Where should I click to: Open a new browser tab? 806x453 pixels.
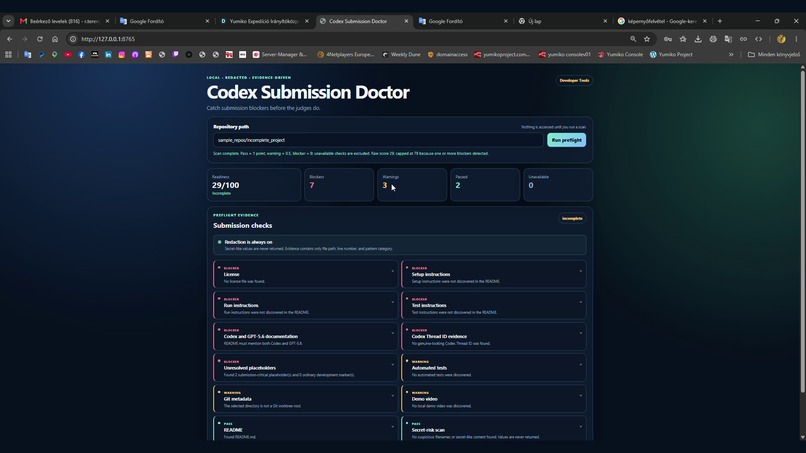720,21
